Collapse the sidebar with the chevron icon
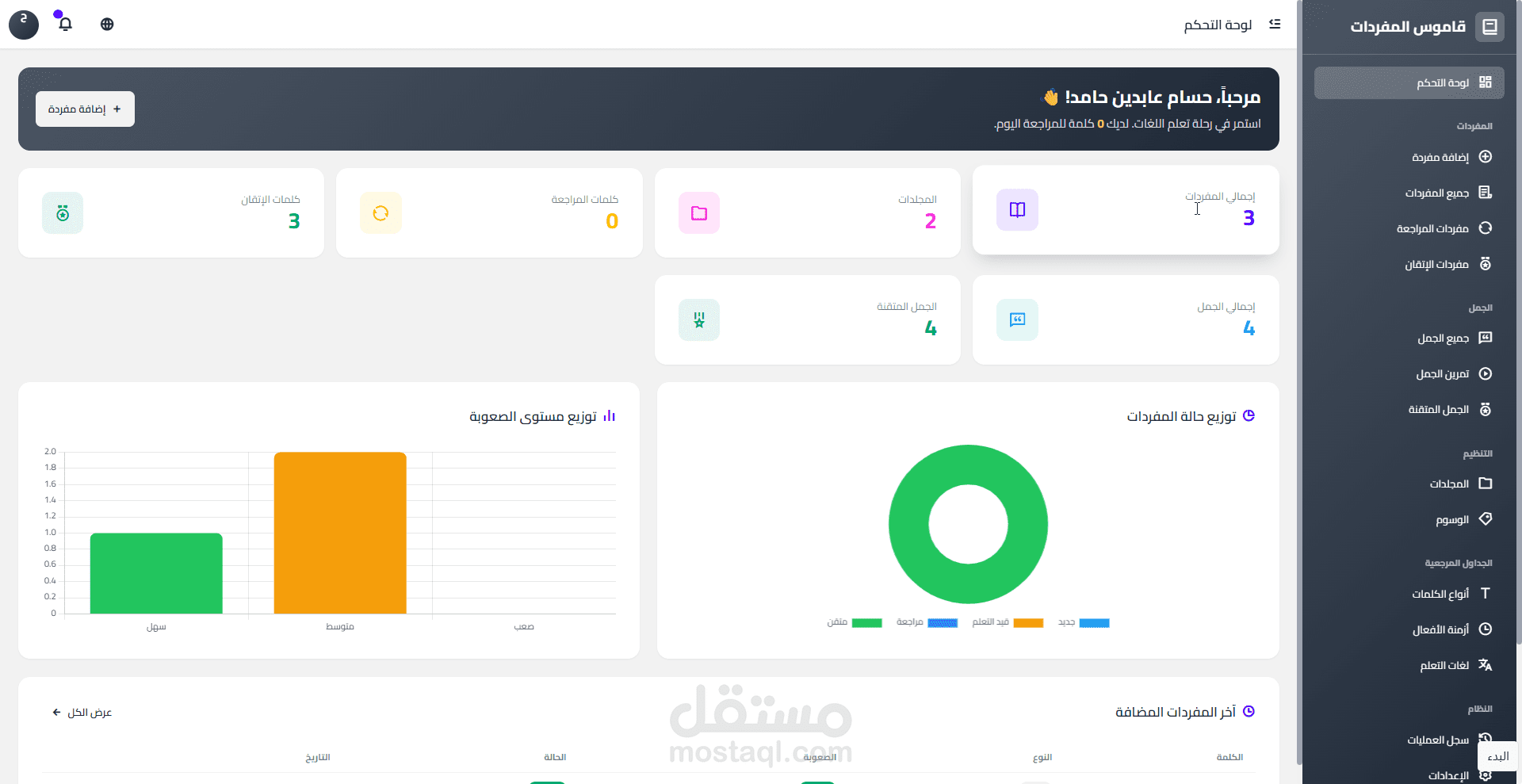The width and height of the screenshot is (1522, 784). tap(1275, 24)
